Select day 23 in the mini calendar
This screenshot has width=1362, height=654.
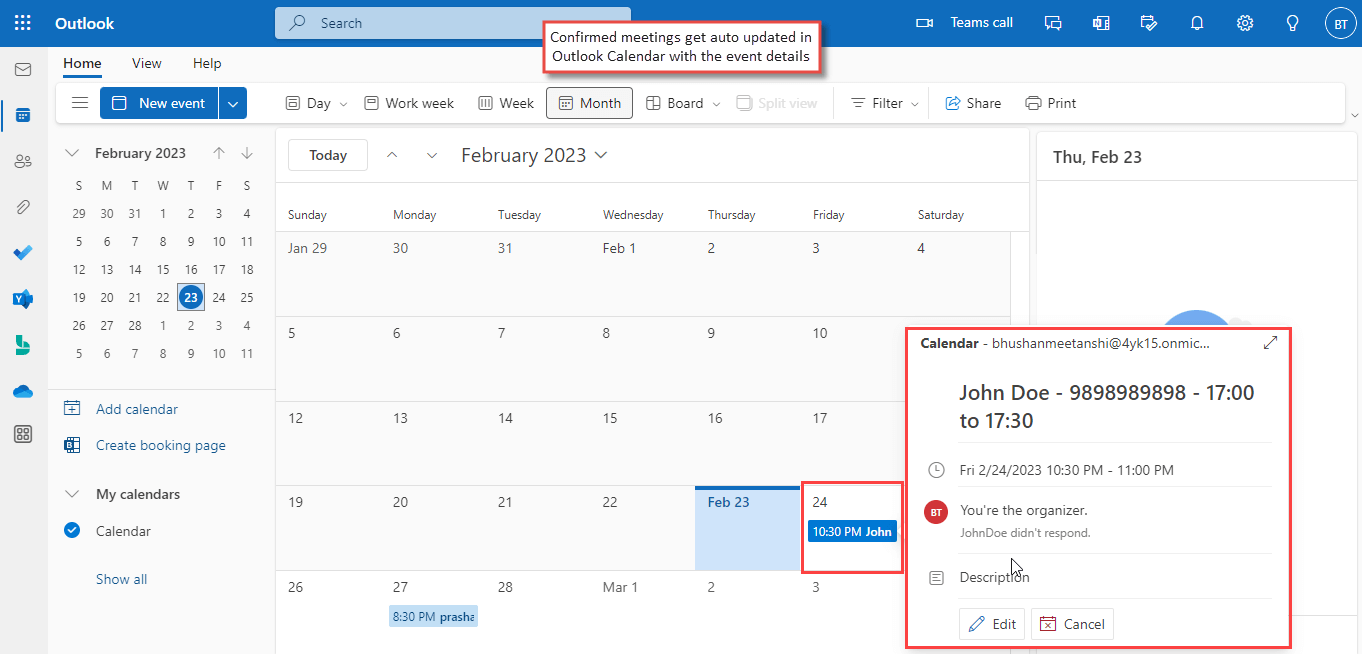(x=191, y=297)
